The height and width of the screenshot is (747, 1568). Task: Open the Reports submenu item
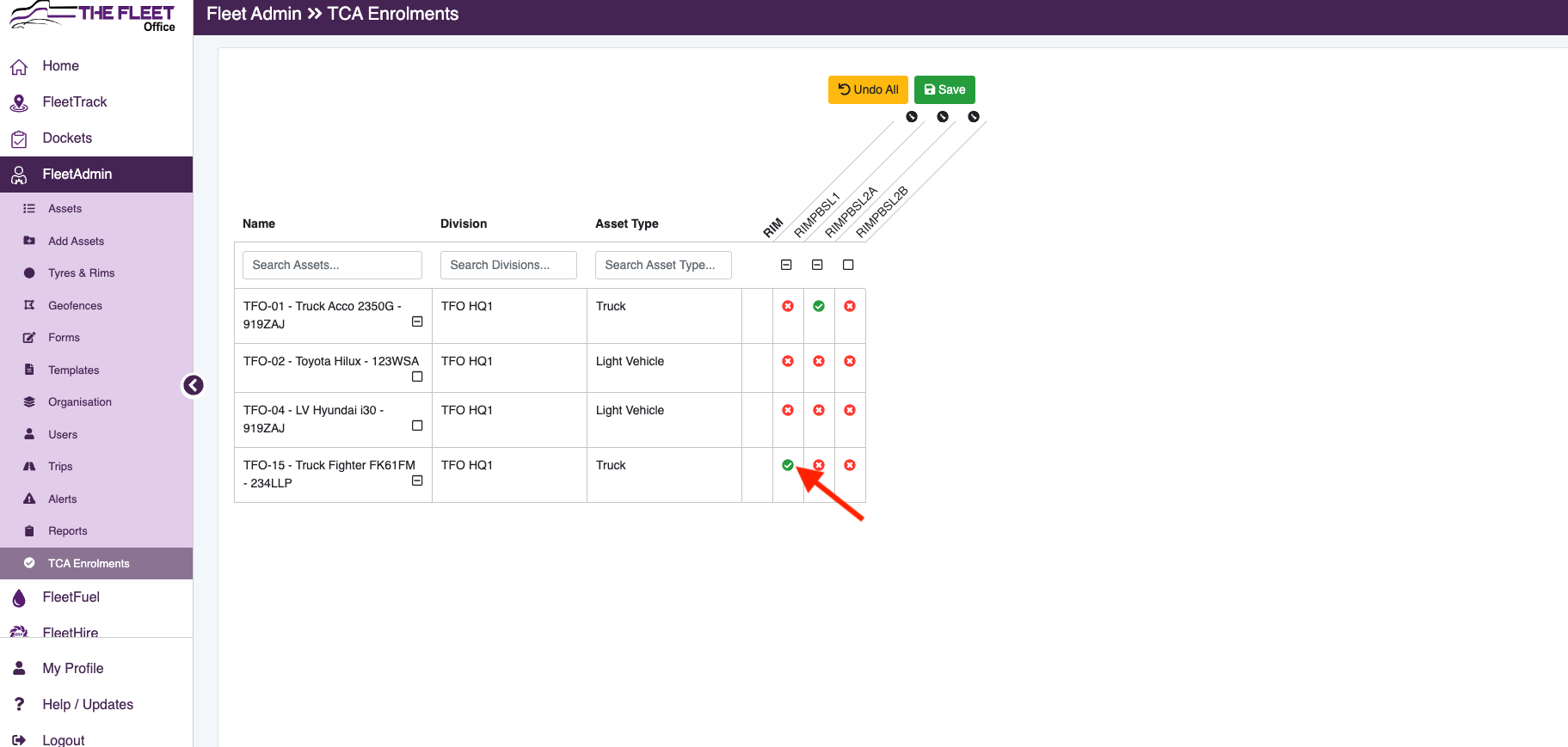pyautogui.click(x=96, y=531)
